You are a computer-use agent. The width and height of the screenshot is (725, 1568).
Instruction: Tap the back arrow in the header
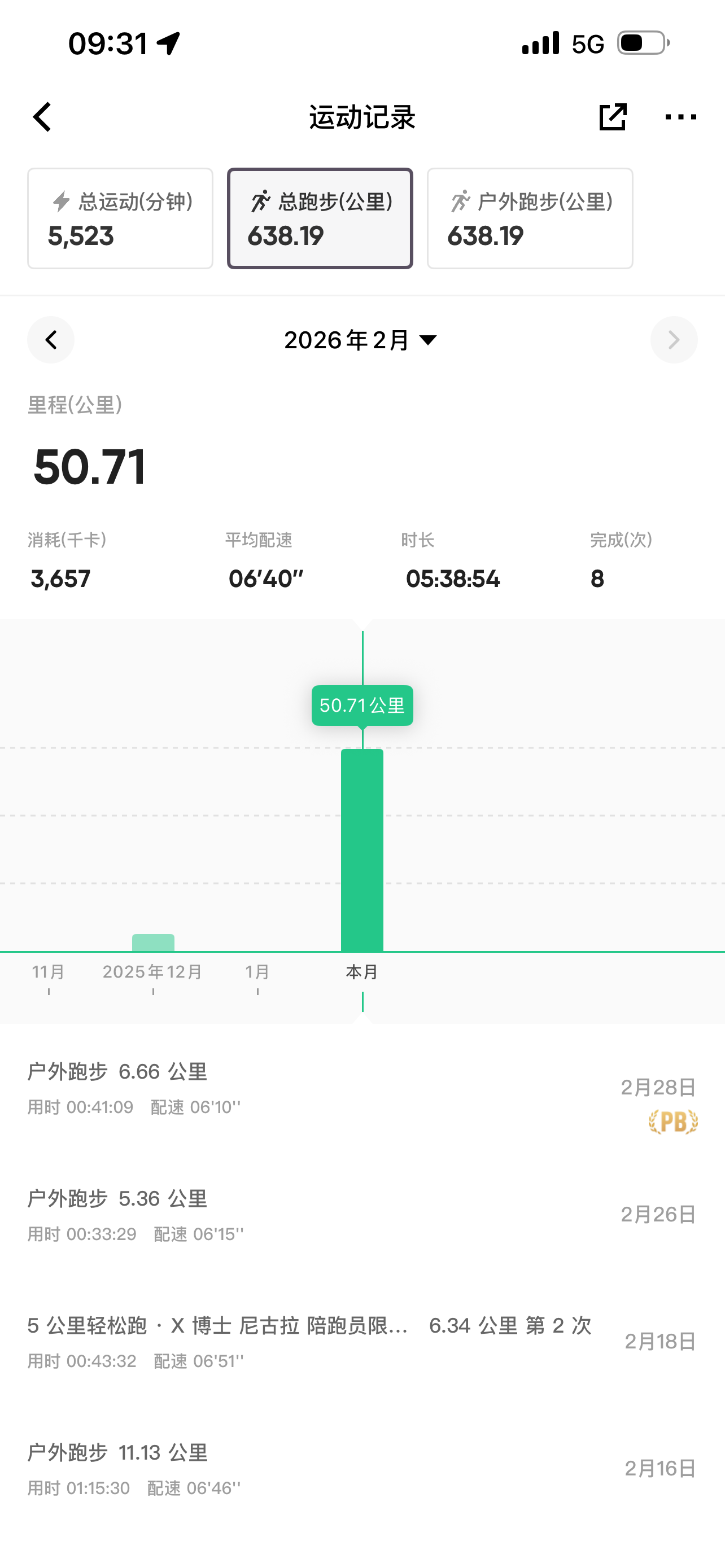tap(42, 117)
